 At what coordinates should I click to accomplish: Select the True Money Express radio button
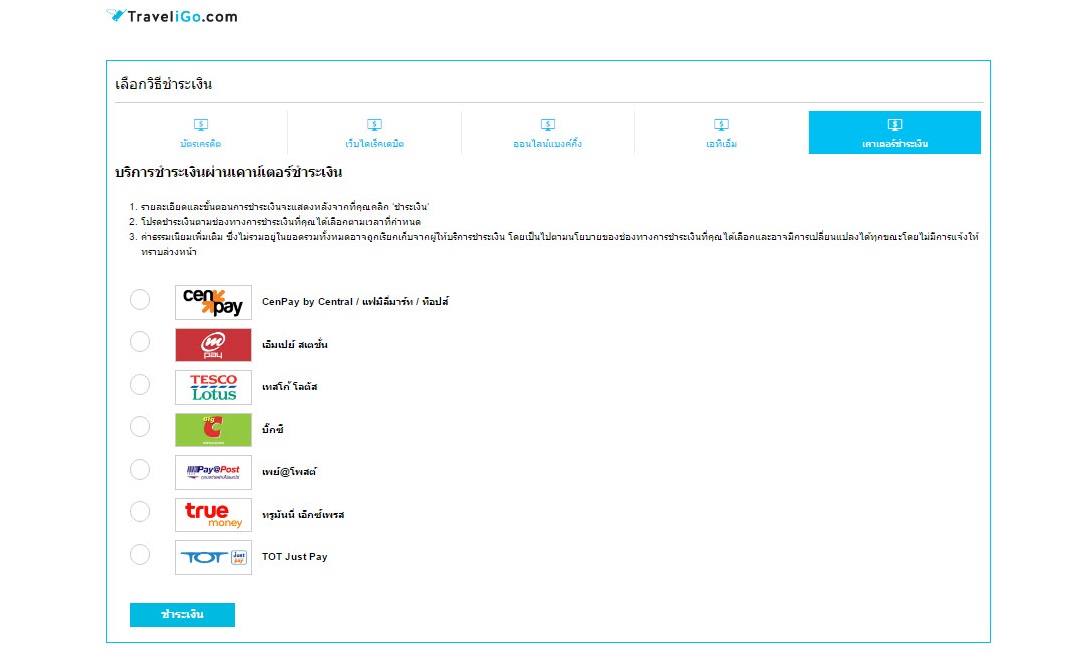pos(140,512)
